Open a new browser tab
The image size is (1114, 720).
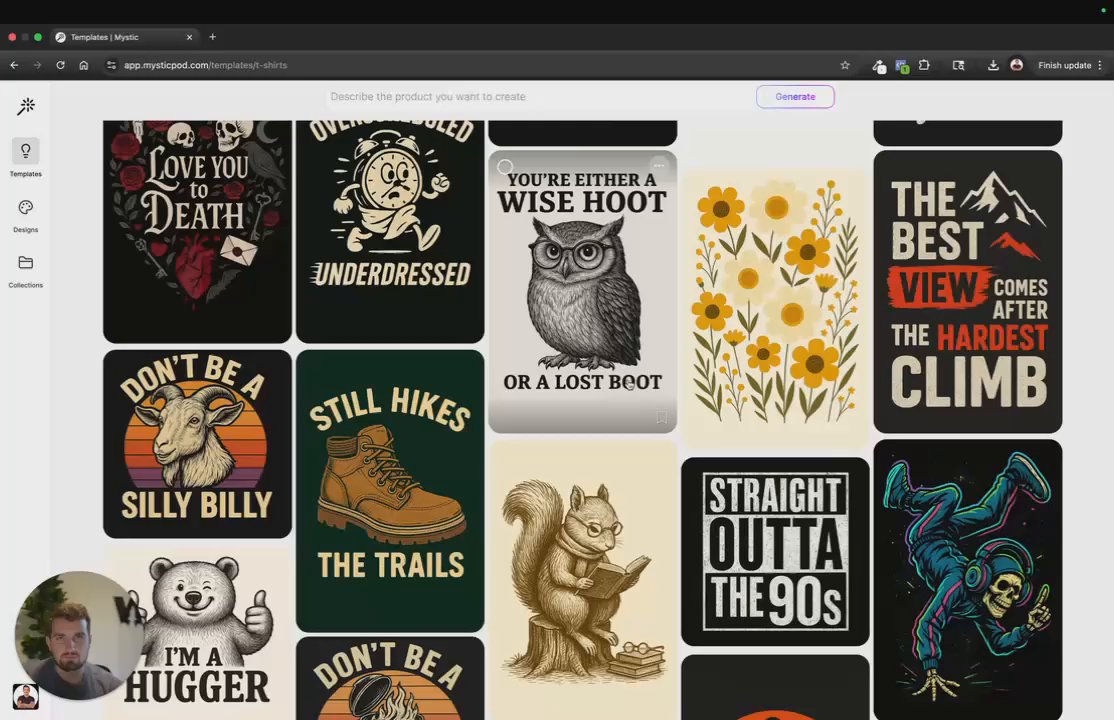point(212,37)
